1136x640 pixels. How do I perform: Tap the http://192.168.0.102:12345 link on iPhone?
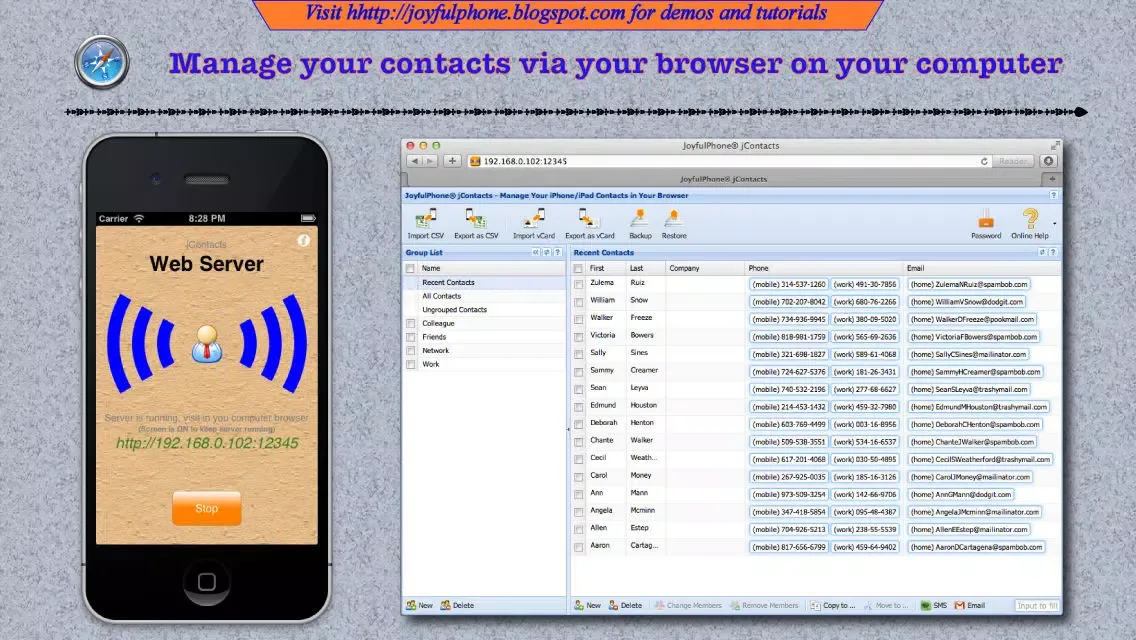(207, 443)
